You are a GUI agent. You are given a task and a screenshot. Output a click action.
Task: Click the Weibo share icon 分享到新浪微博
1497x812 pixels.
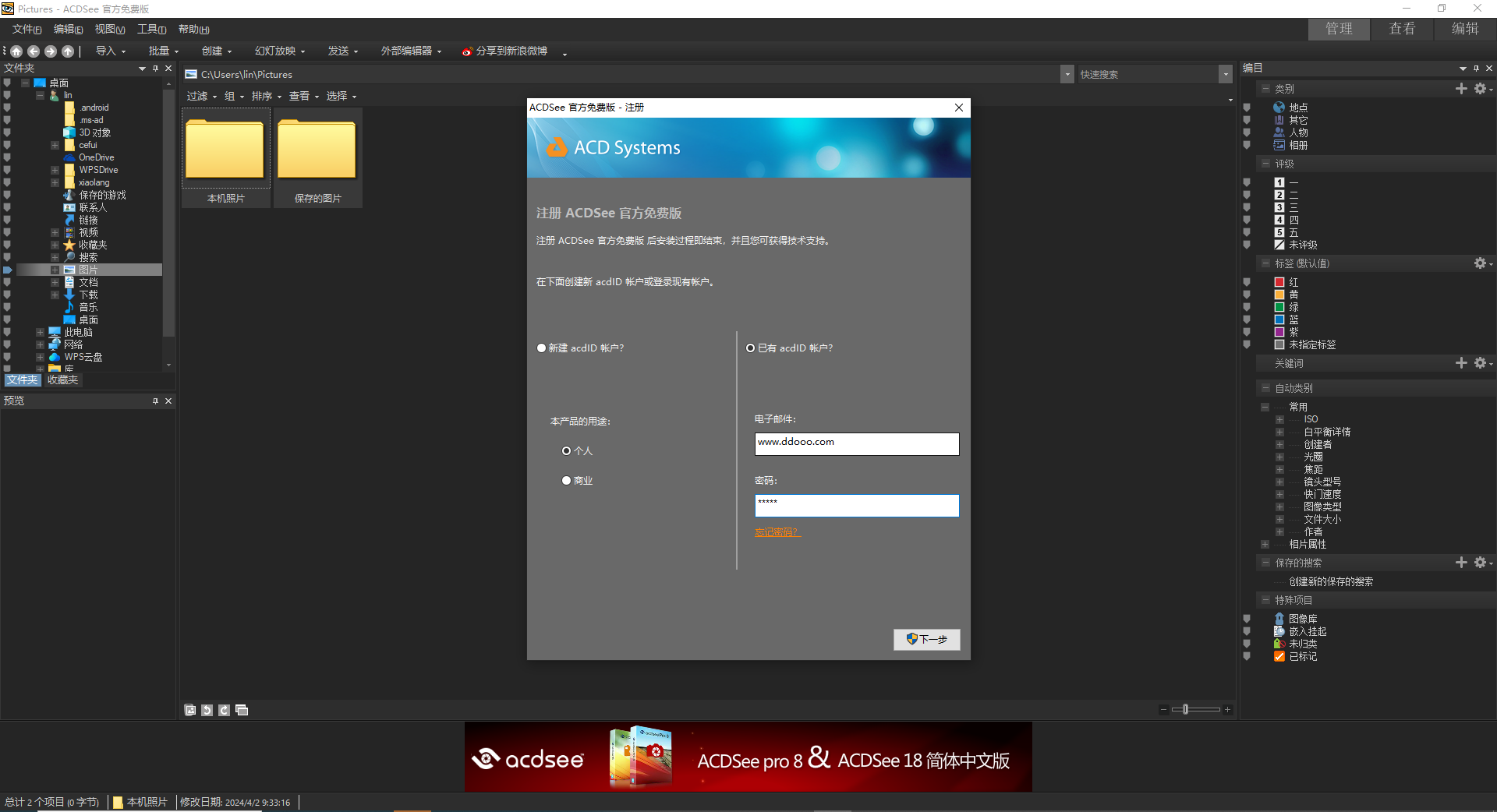pyautogui.click(x=467, y=51)
